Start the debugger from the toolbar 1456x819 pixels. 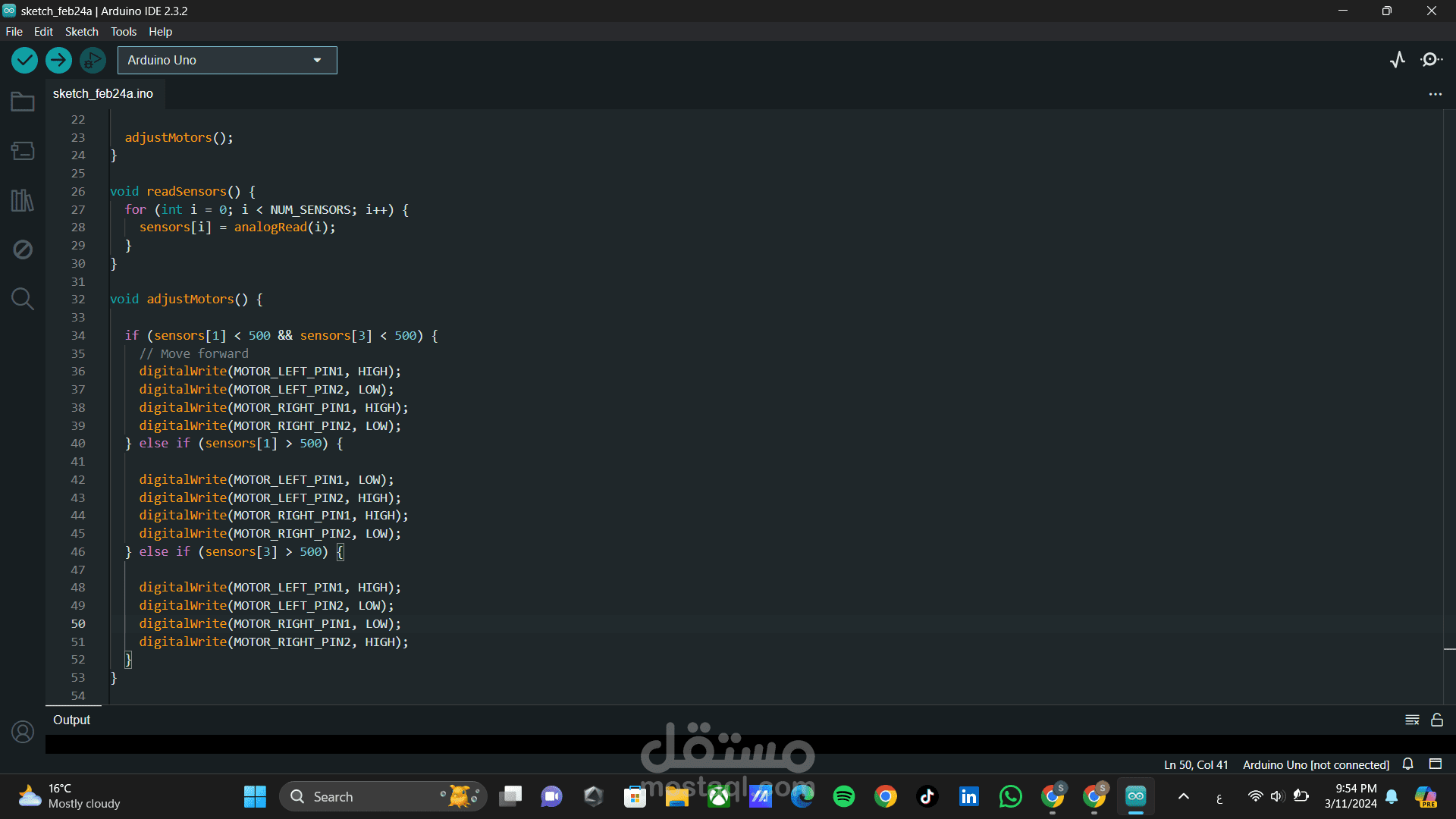coord(93,60)
